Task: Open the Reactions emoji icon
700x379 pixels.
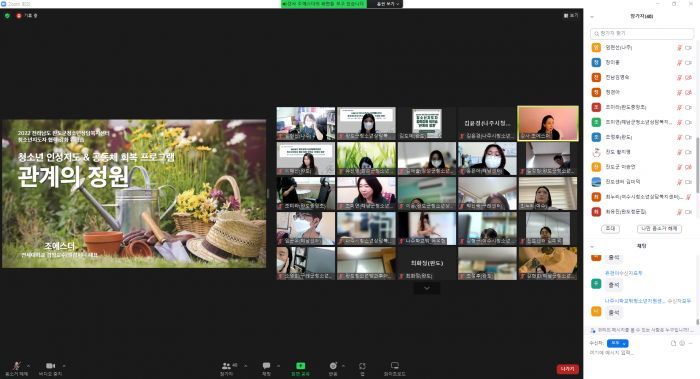Action: [x=333, y=366]
